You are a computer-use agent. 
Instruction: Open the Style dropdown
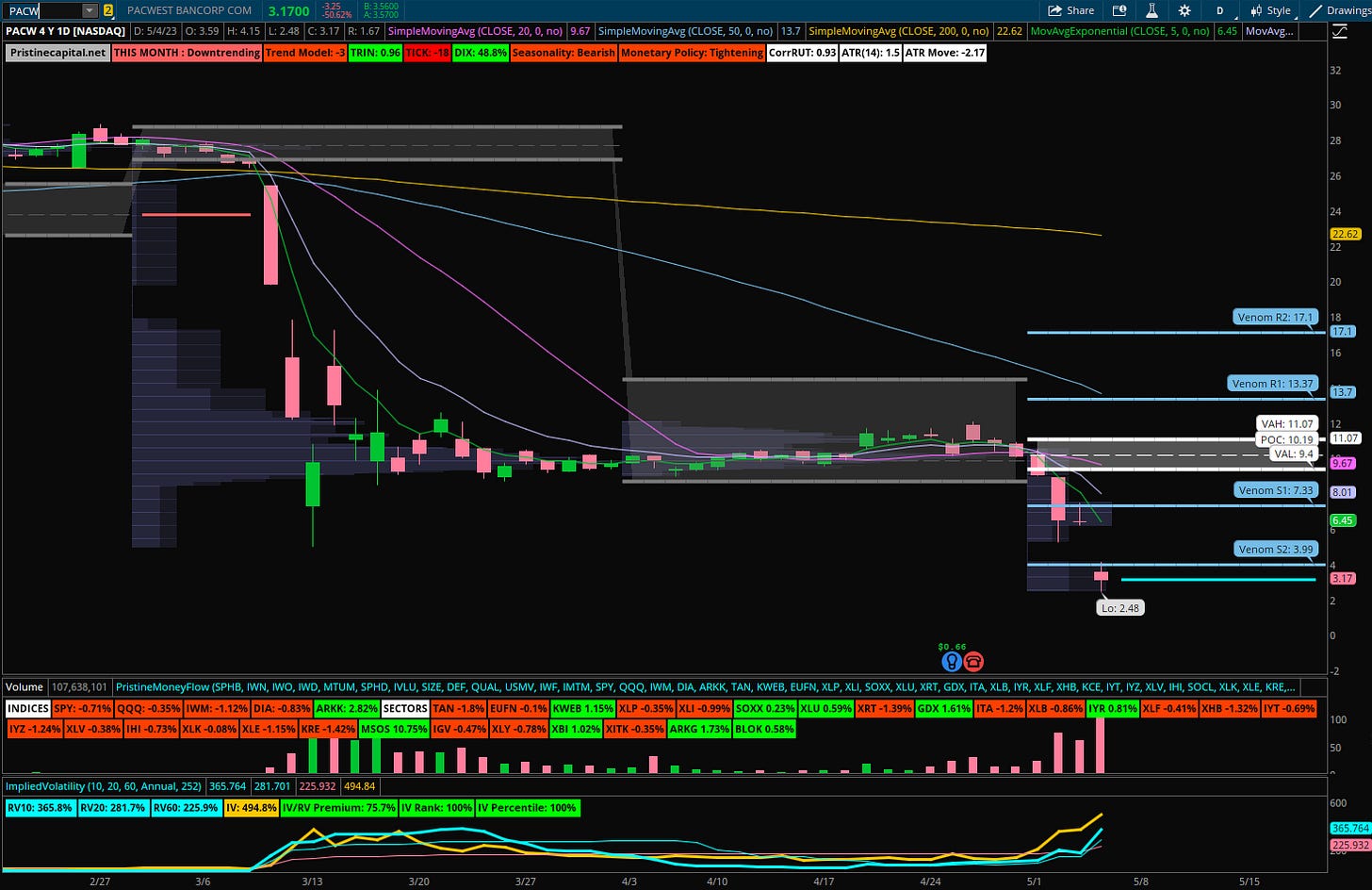[x=1270, y=10]
